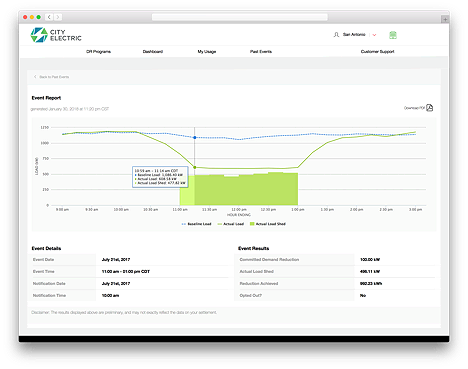
Task: Download the PDF report icon
Action: pyautogui.click(x=430, y=108)
